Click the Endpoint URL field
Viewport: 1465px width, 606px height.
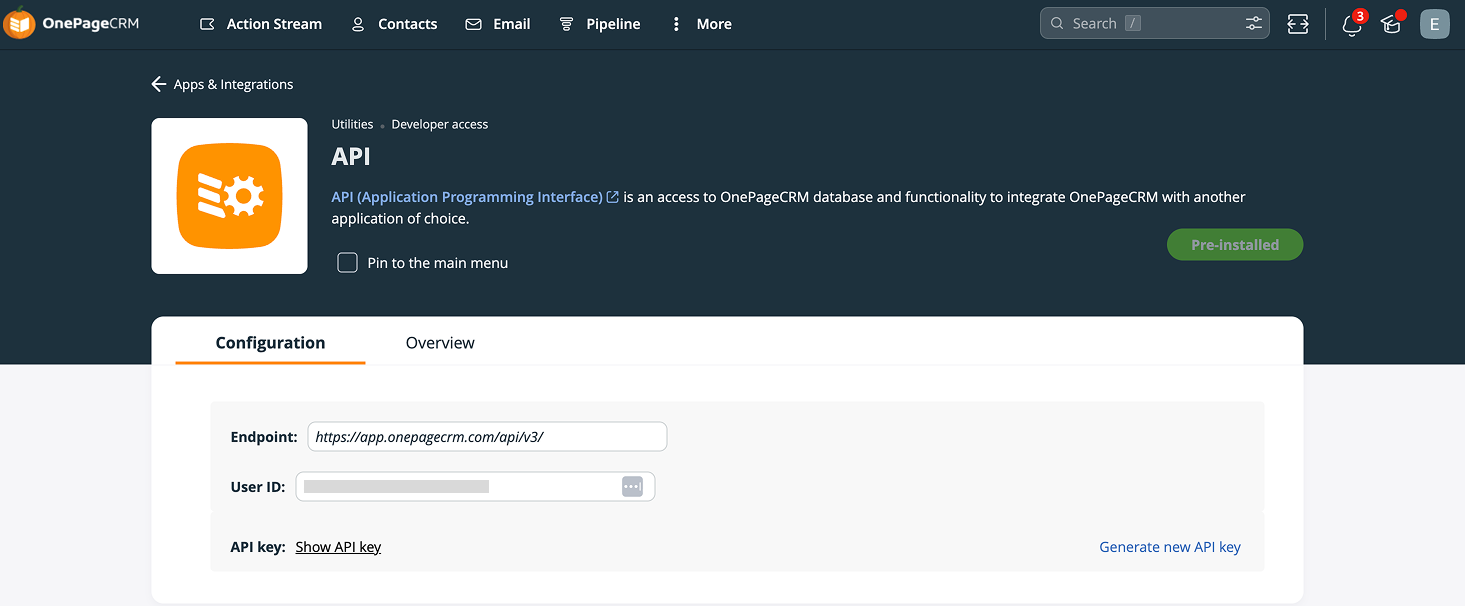[x=487, y=437]
